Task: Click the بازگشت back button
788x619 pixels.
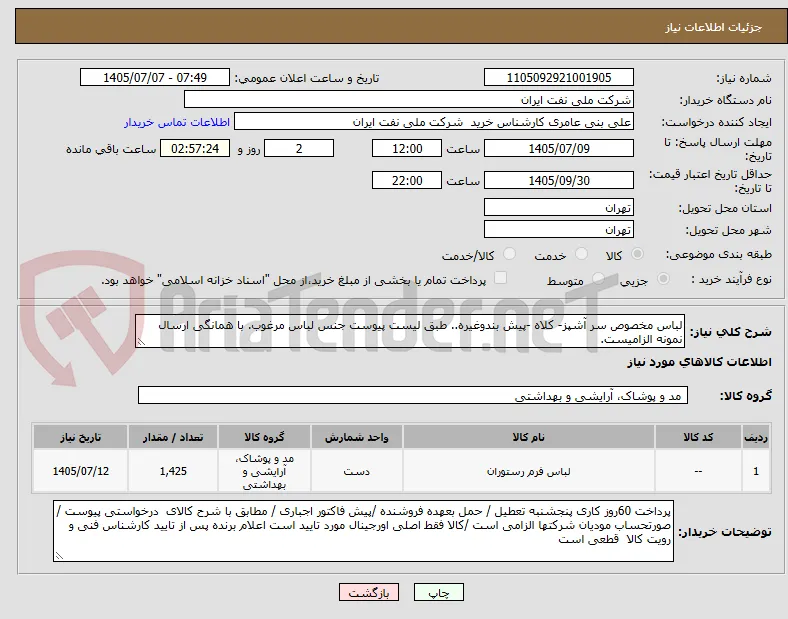Action: 369,593
